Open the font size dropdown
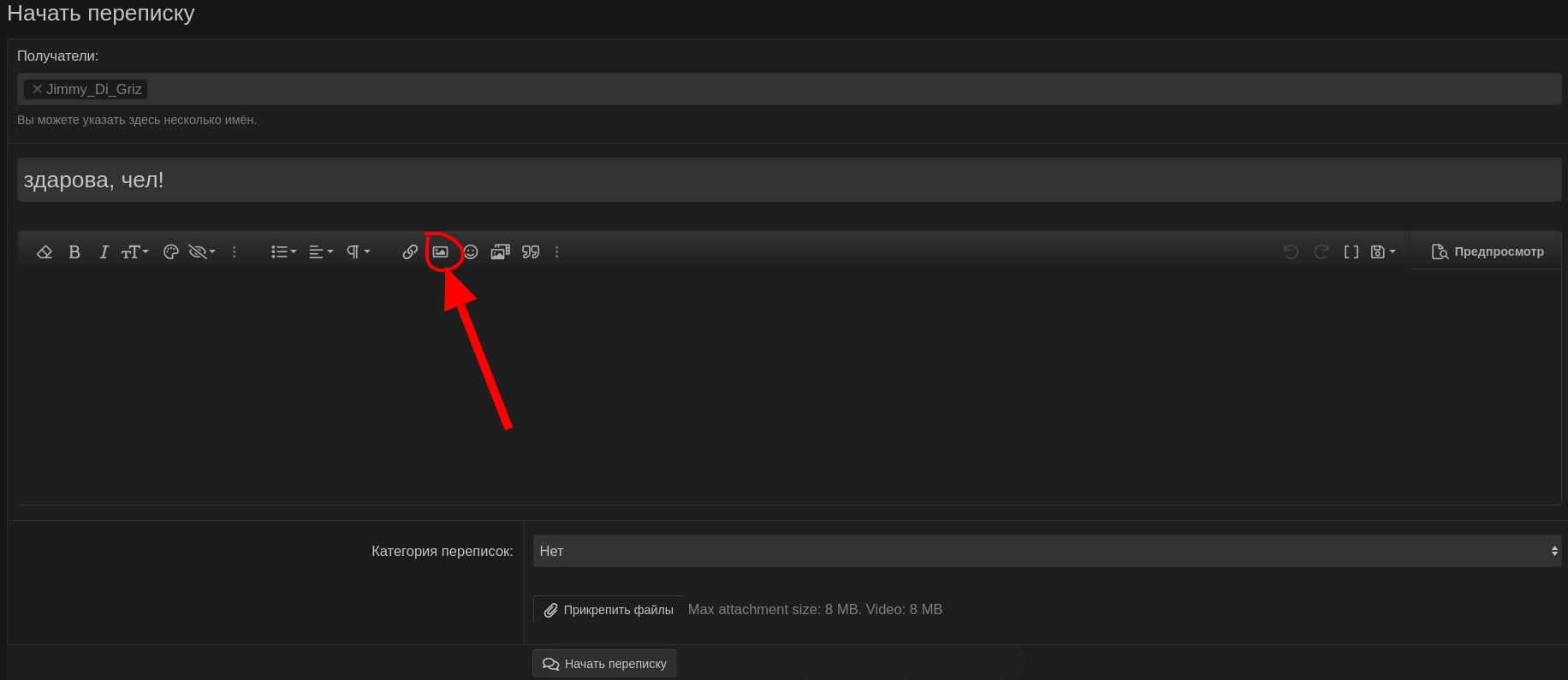1568x680 pixels. point(134,251)
